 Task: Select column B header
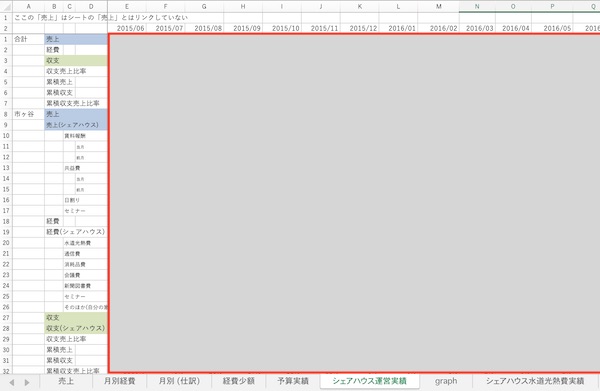(x=54, y=7)
